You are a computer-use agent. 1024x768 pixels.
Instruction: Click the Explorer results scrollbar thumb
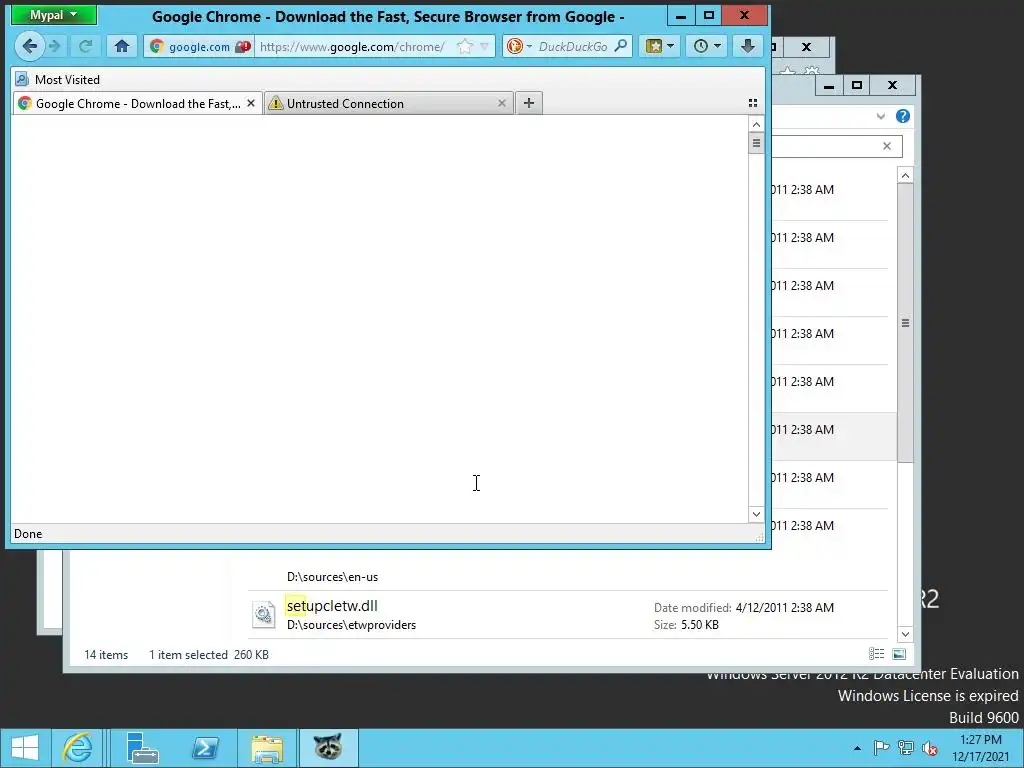click(905, 323)
